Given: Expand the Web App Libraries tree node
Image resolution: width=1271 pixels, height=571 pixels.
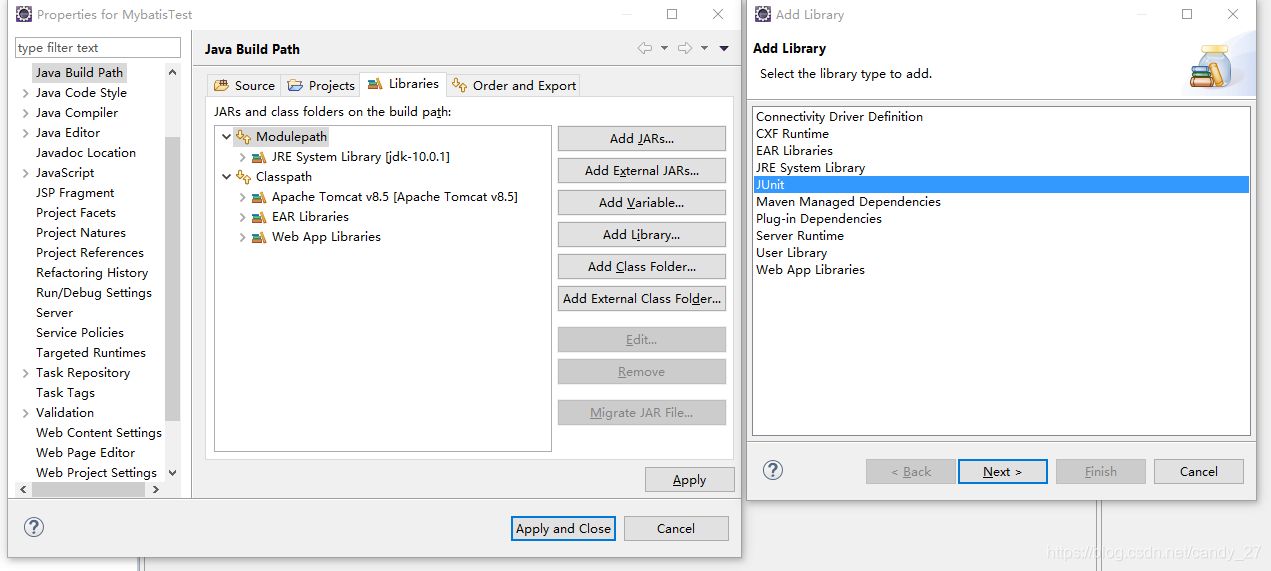Looking at the screenshot, I should [x=243, y=237].
